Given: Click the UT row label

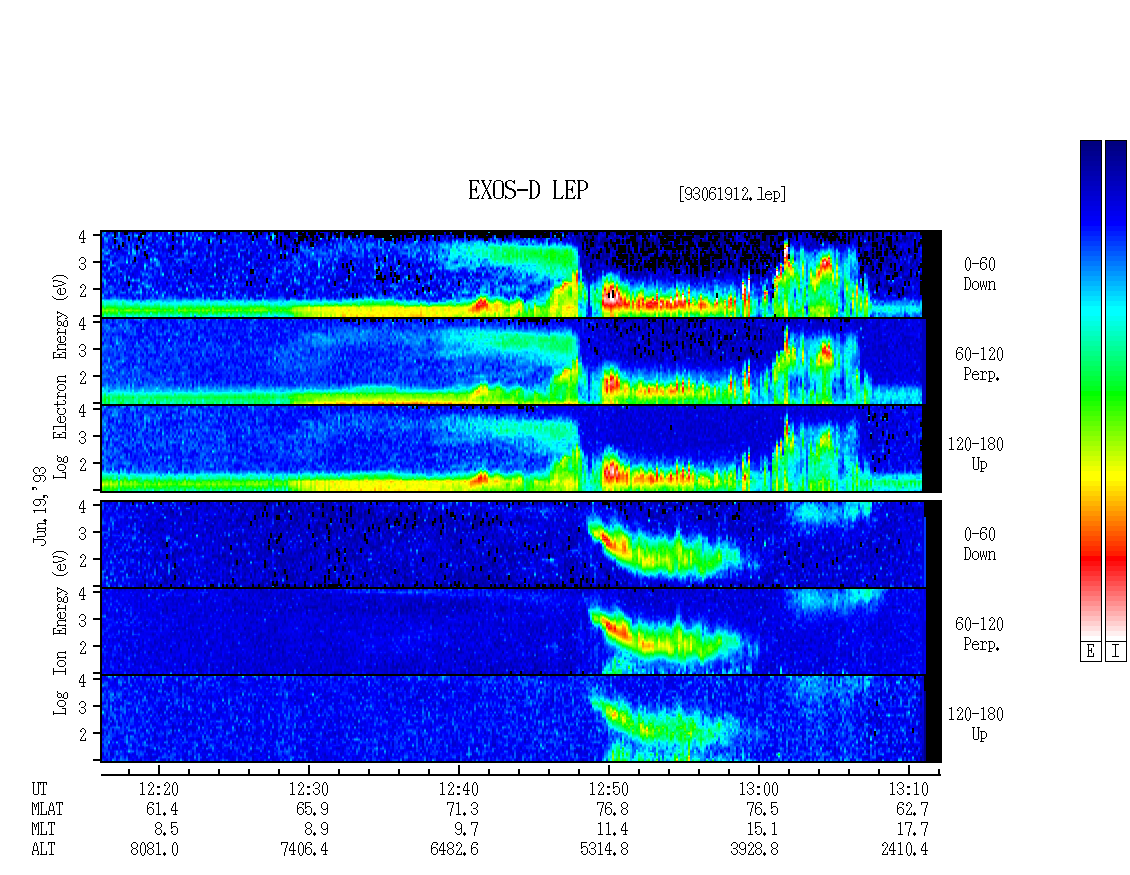Looking at the screenshot, I should (39, 789).
